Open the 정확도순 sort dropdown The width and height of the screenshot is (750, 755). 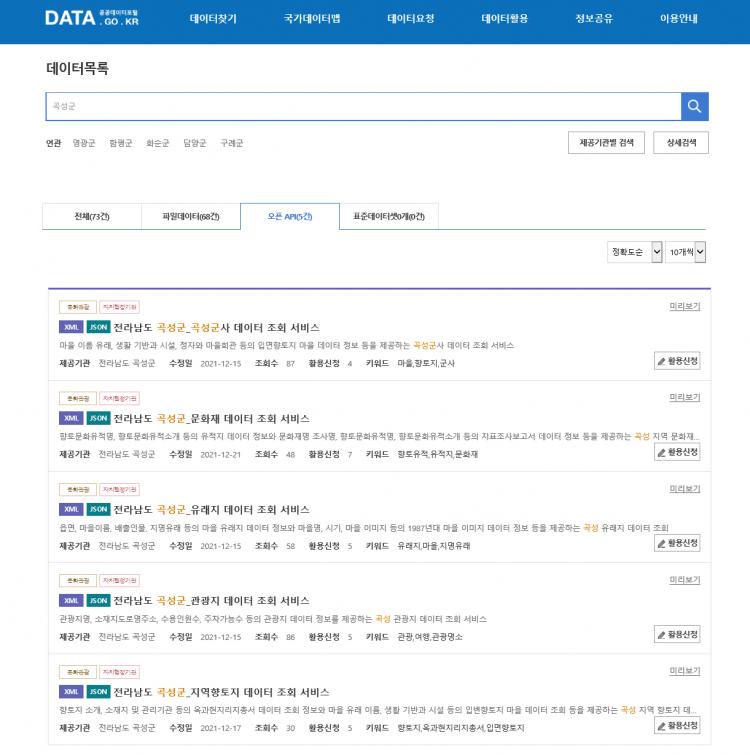coord(635,252)
